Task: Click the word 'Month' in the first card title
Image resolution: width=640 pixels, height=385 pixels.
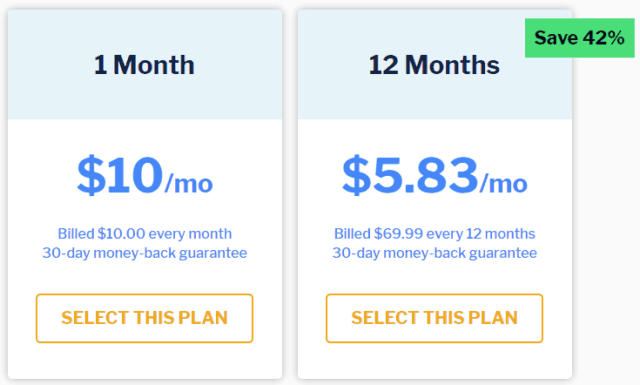Action: (x=154, y=65)
